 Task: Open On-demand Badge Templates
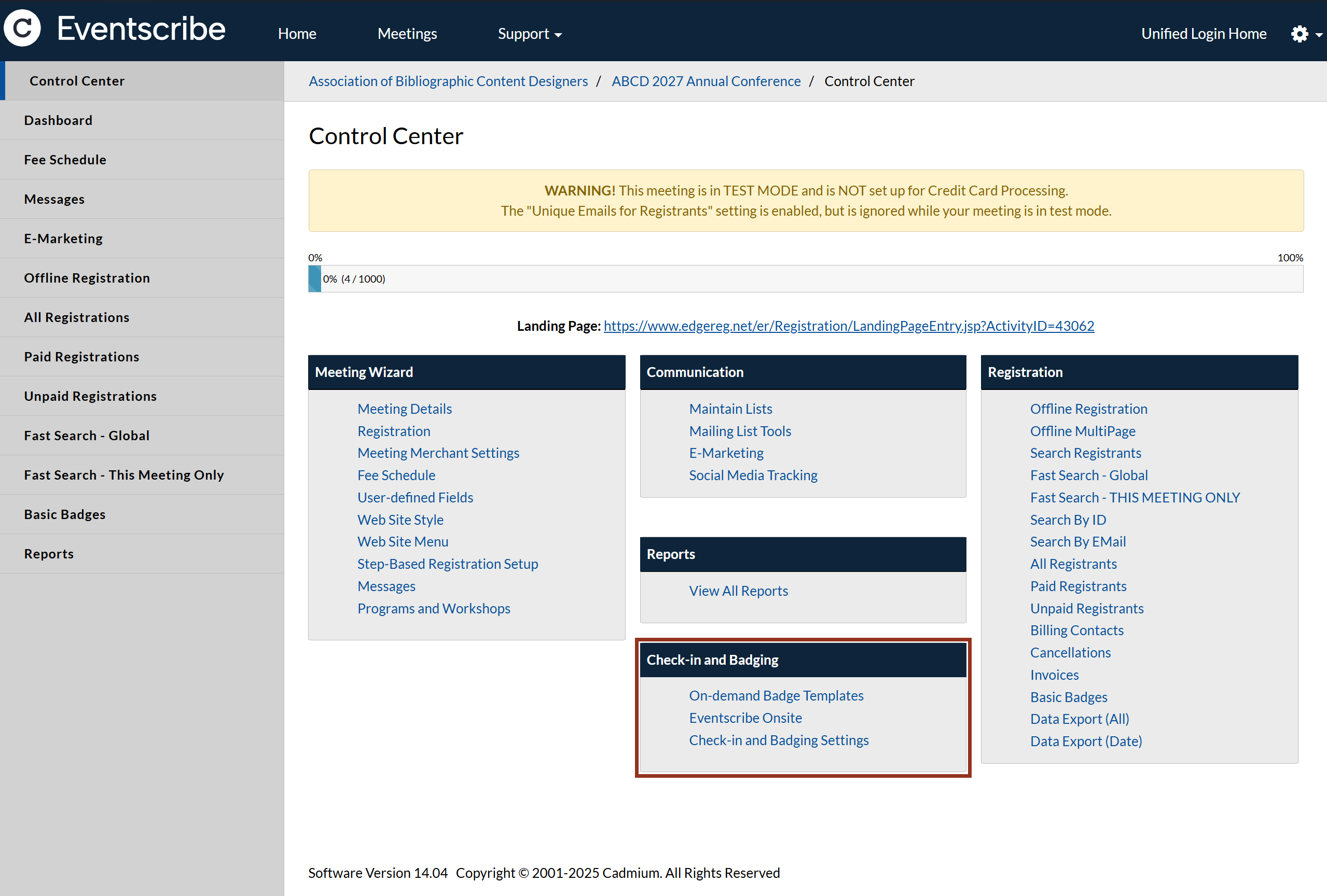click(776, 696)
